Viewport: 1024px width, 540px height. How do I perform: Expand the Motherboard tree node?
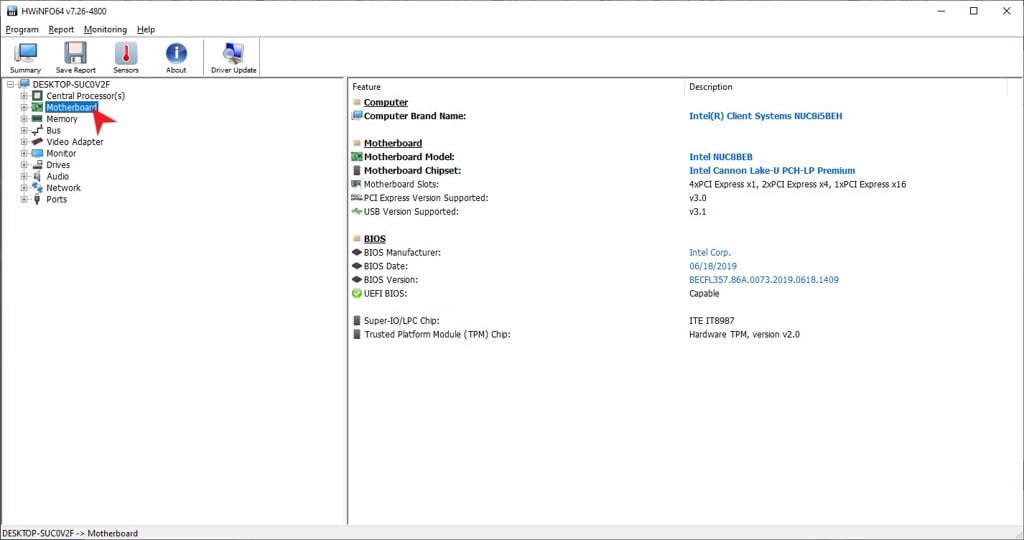[x=24, y=107]
